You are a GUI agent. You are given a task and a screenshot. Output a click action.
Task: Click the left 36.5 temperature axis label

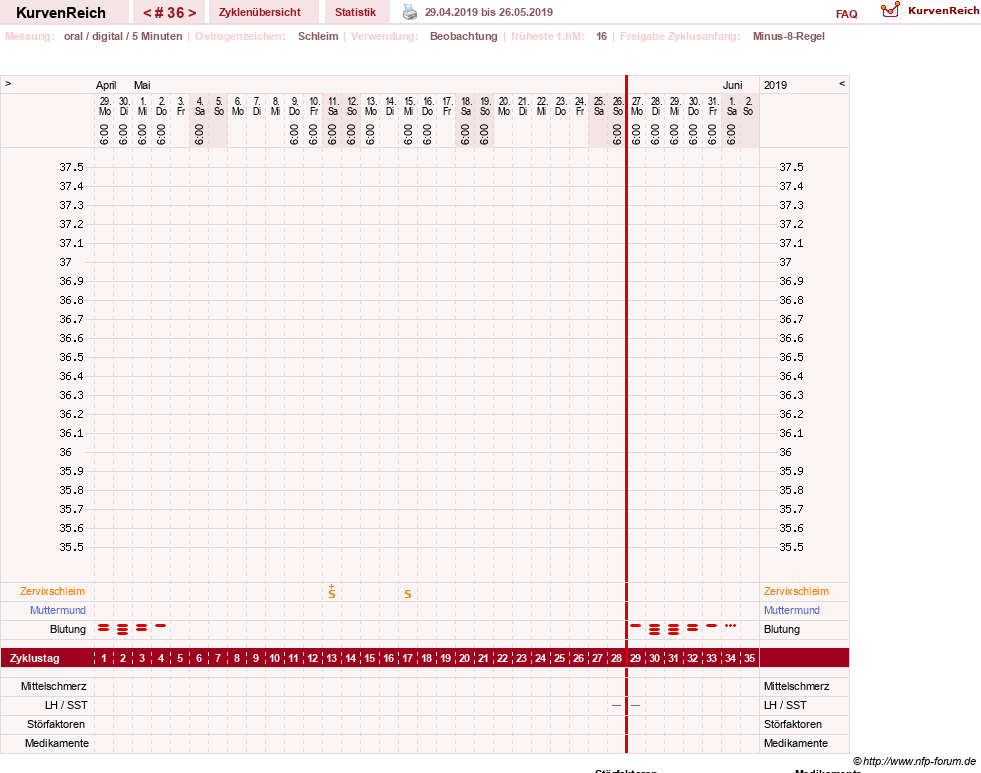click(x=71, y=357)
